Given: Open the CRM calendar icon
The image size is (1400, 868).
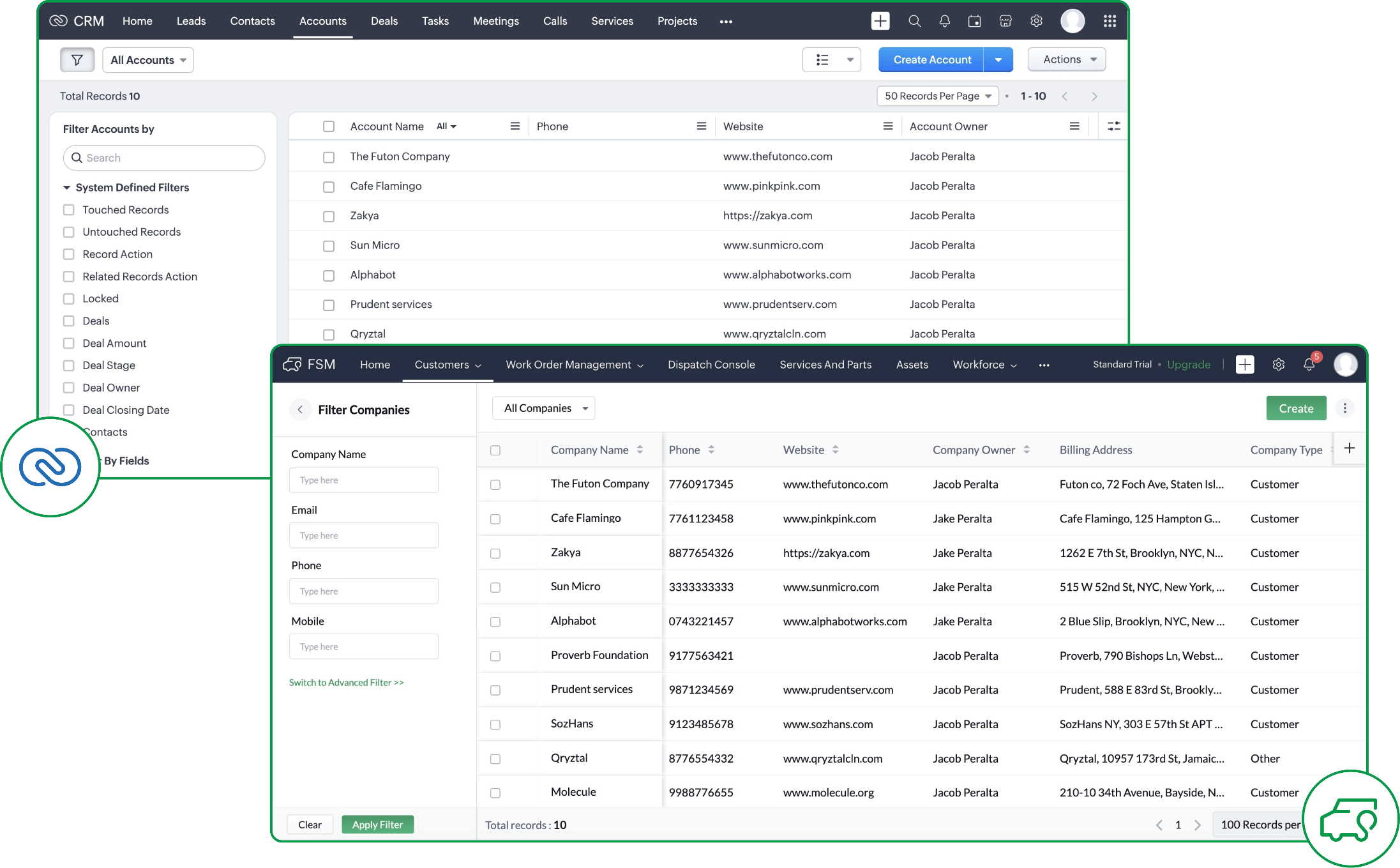Looking at the screenshot, I should pyautogui.click(x=975, y=21).
